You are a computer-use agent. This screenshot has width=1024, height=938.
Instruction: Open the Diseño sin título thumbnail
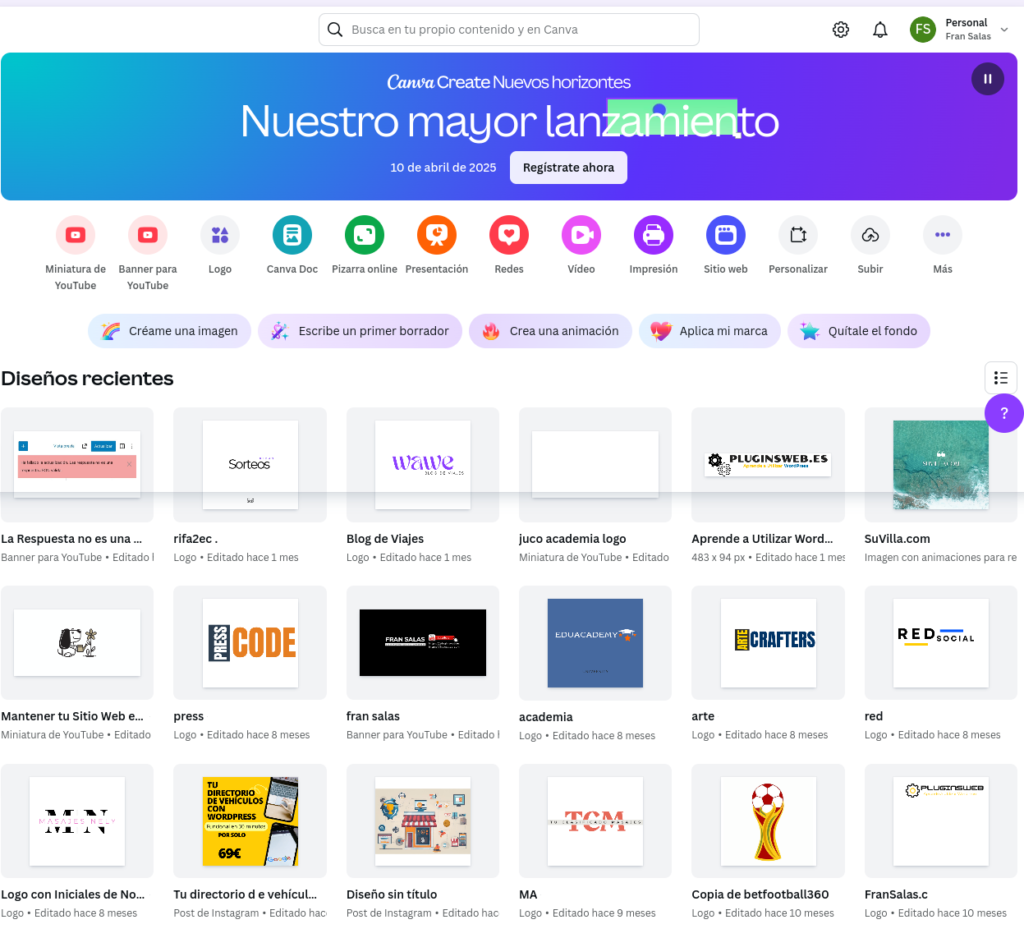click(x=423, y=821)
